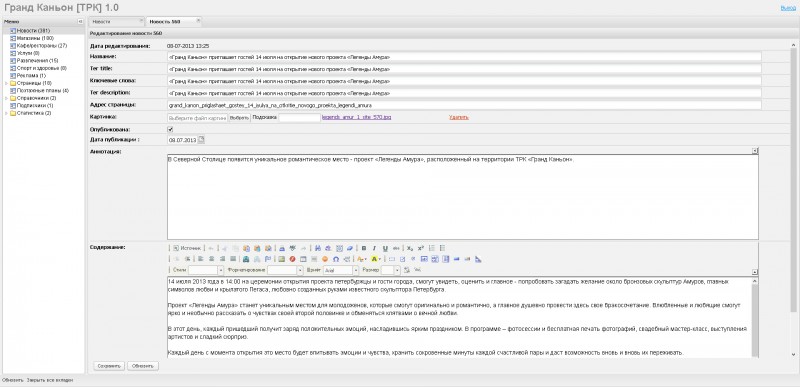Expand the Страницы folder node

tap(6, 83)
